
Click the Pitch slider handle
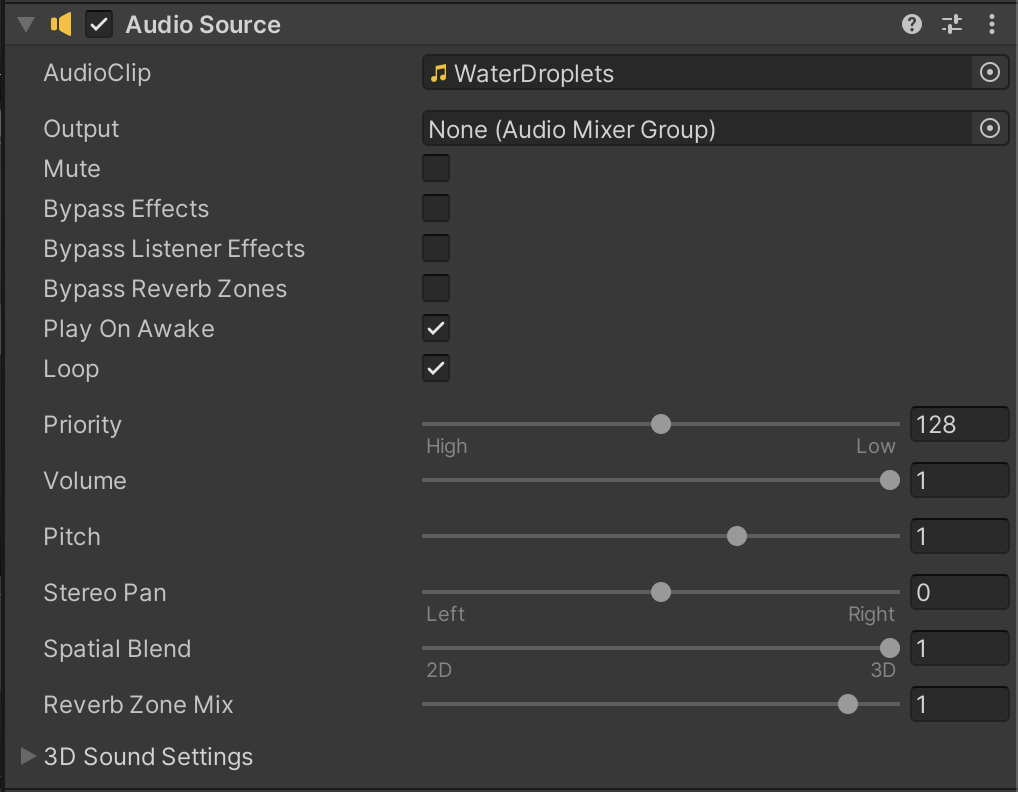(x=737, y=537)
